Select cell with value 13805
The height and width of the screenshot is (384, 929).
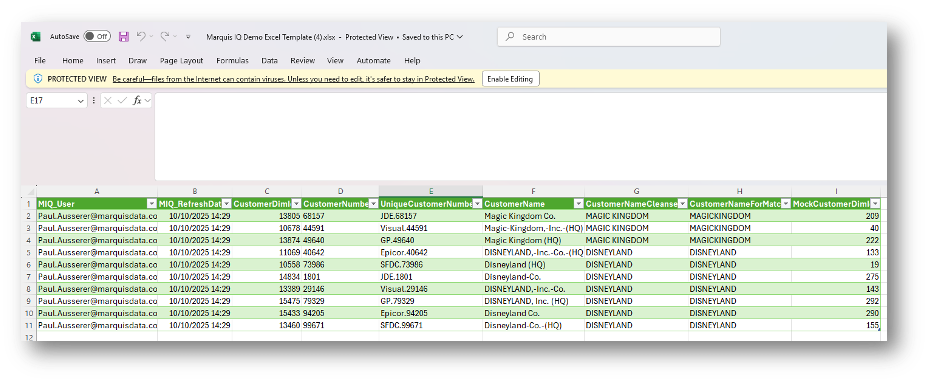click(x=267, y=216)
